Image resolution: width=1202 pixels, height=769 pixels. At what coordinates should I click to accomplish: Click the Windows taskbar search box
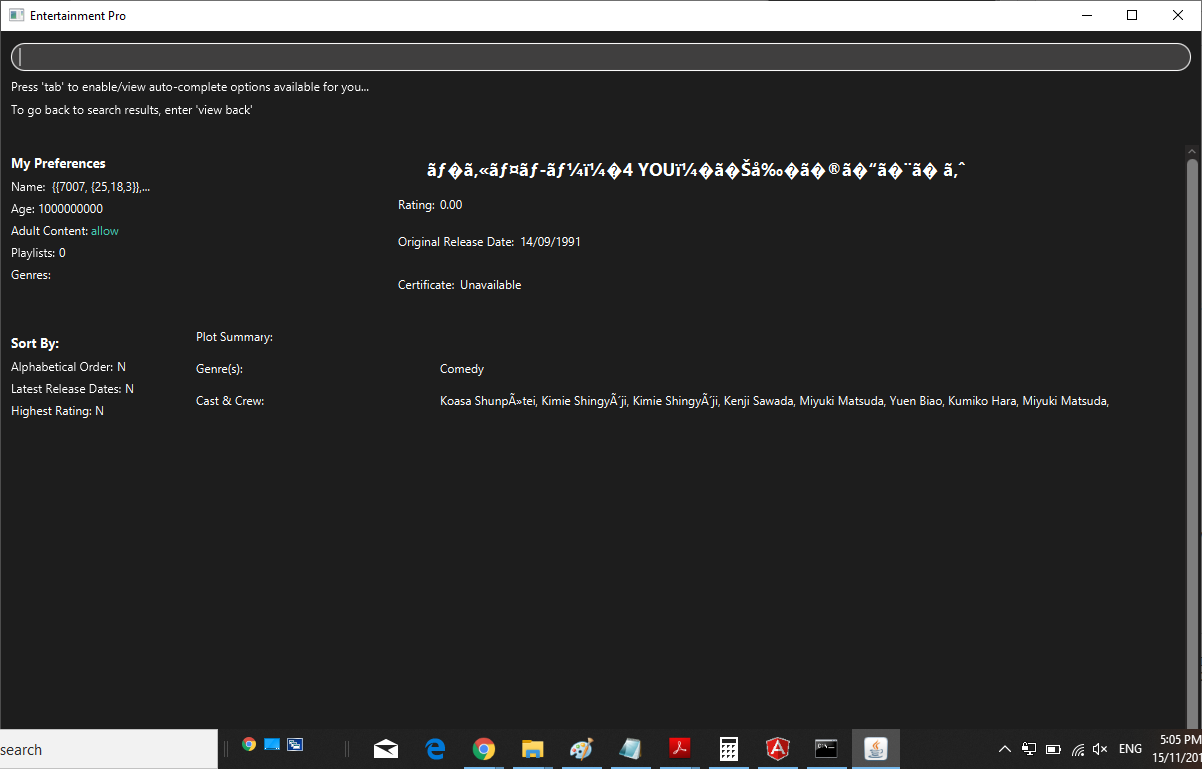[x=108, y=749]
